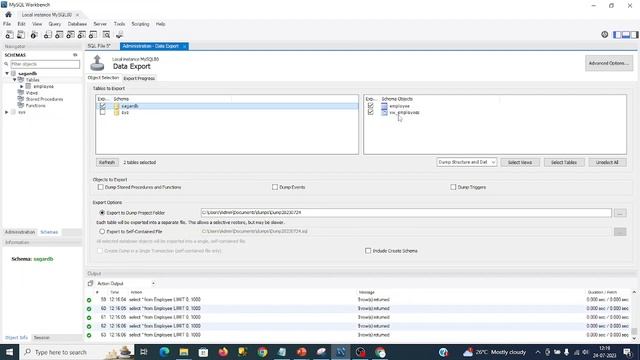Collapse the Tables node under sagardb
Viewport: 640px width, 360px height.
coord(14,80)
